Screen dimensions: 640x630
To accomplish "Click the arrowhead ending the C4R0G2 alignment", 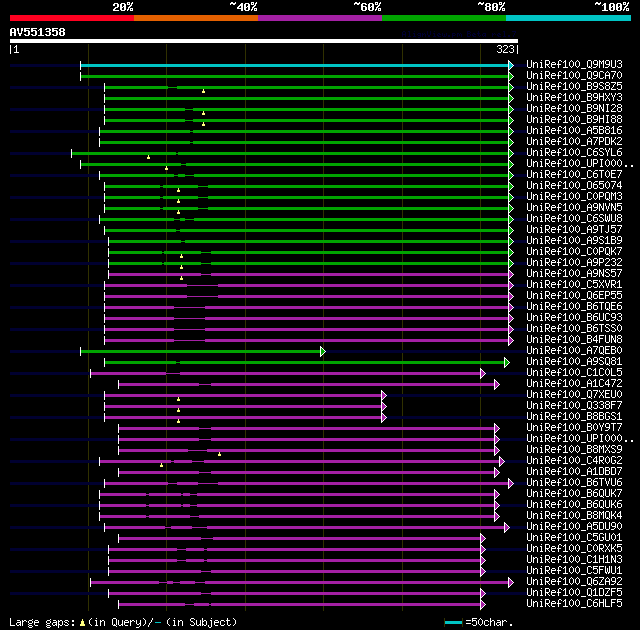I will [x=502, y=461].
